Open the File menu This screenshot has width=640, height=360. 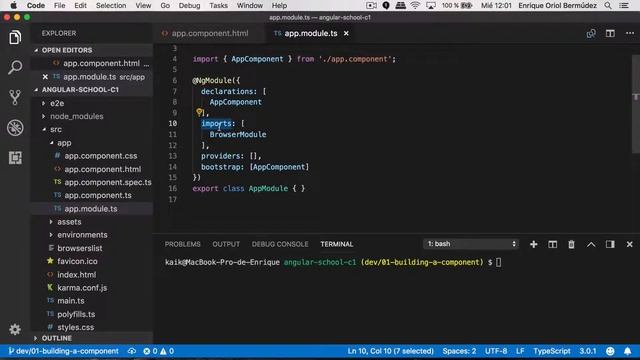(x=60, y=6)
